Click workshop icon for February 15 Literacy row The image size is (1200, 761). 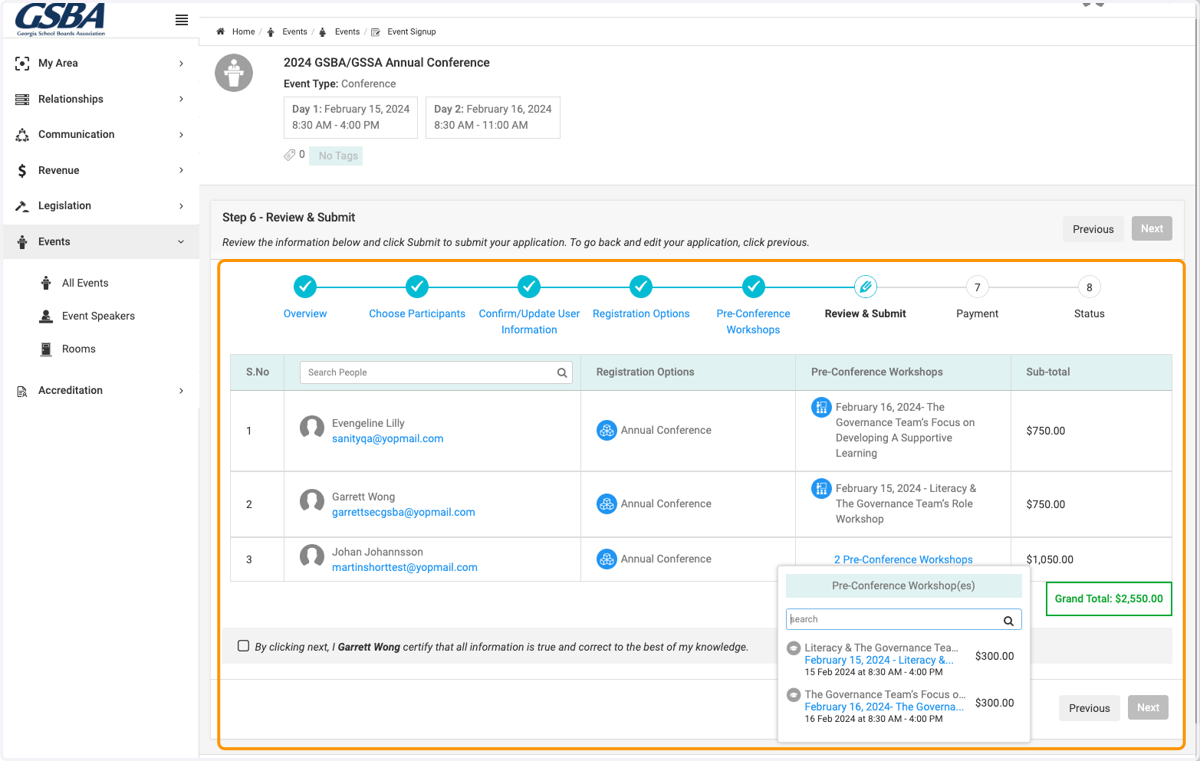click(821, 488)
